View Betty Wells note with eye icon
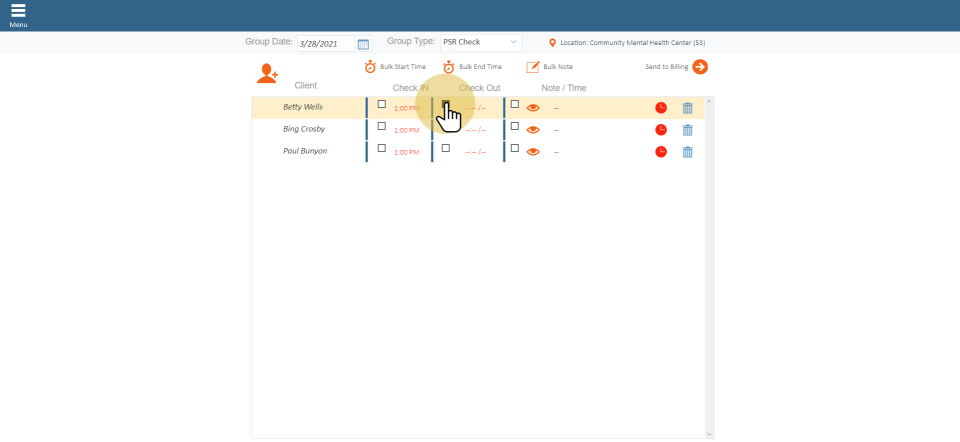The height and width of the screenshot is (442, 960). pyautogui.click(x=533, y=108)
